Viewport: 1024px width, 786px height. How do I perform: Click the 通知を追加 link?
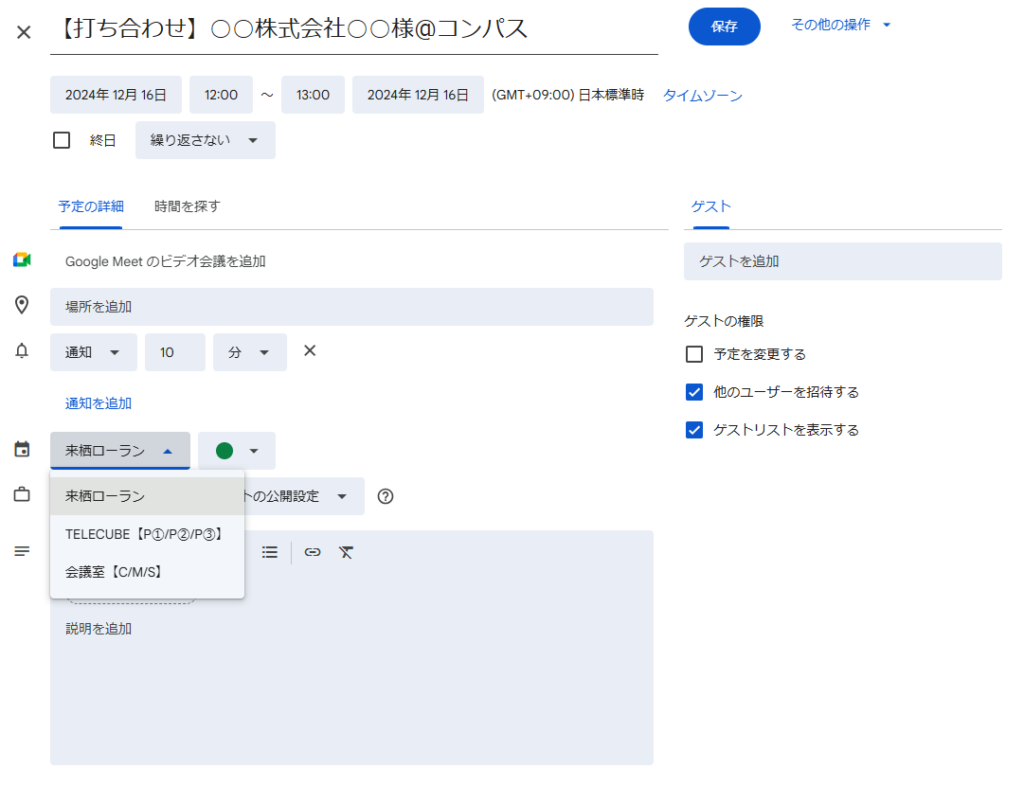[x=99, y=403]
